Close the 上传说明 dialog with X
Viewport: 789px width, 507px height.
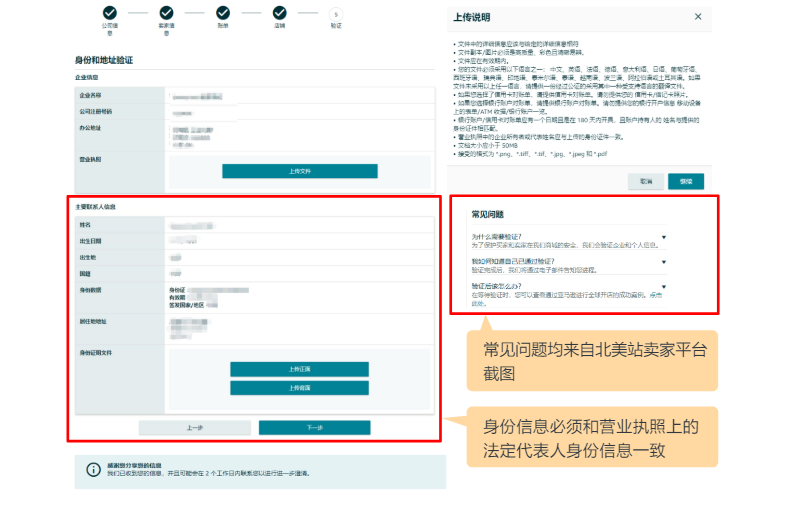(x=697, y=17)
